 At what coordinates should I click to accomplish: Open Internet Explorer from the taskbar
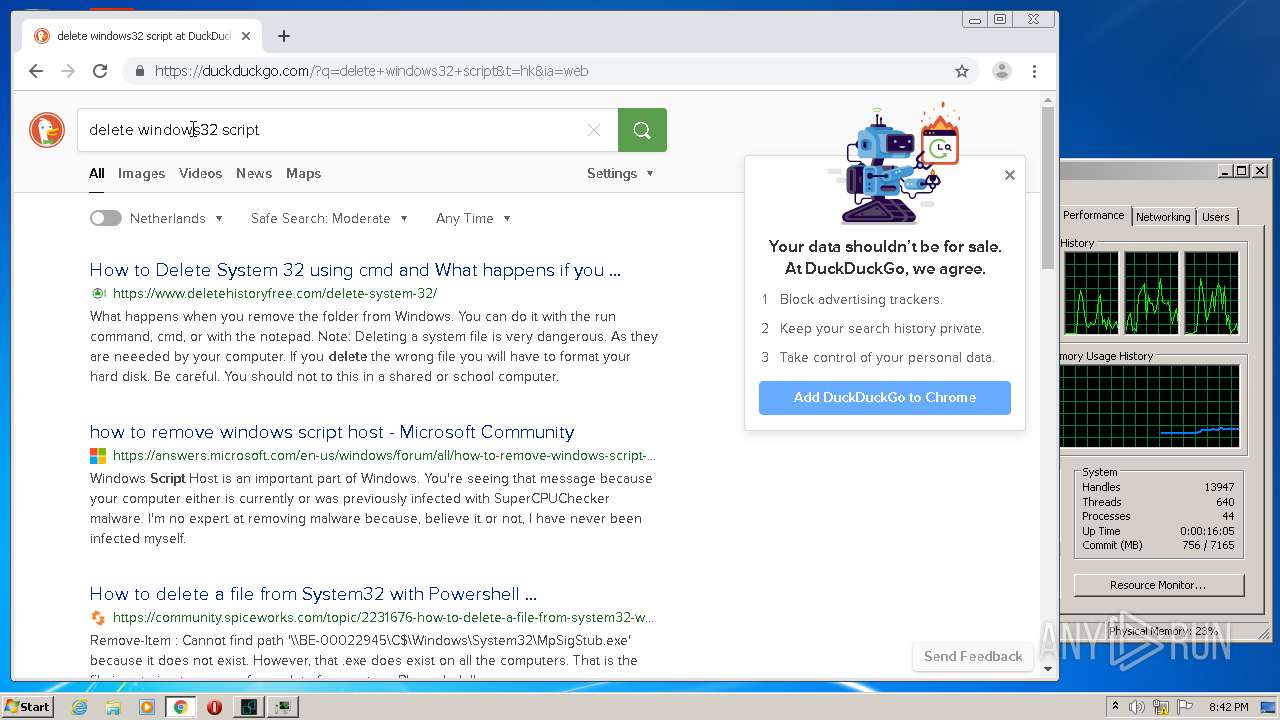(x=80, y=707)
